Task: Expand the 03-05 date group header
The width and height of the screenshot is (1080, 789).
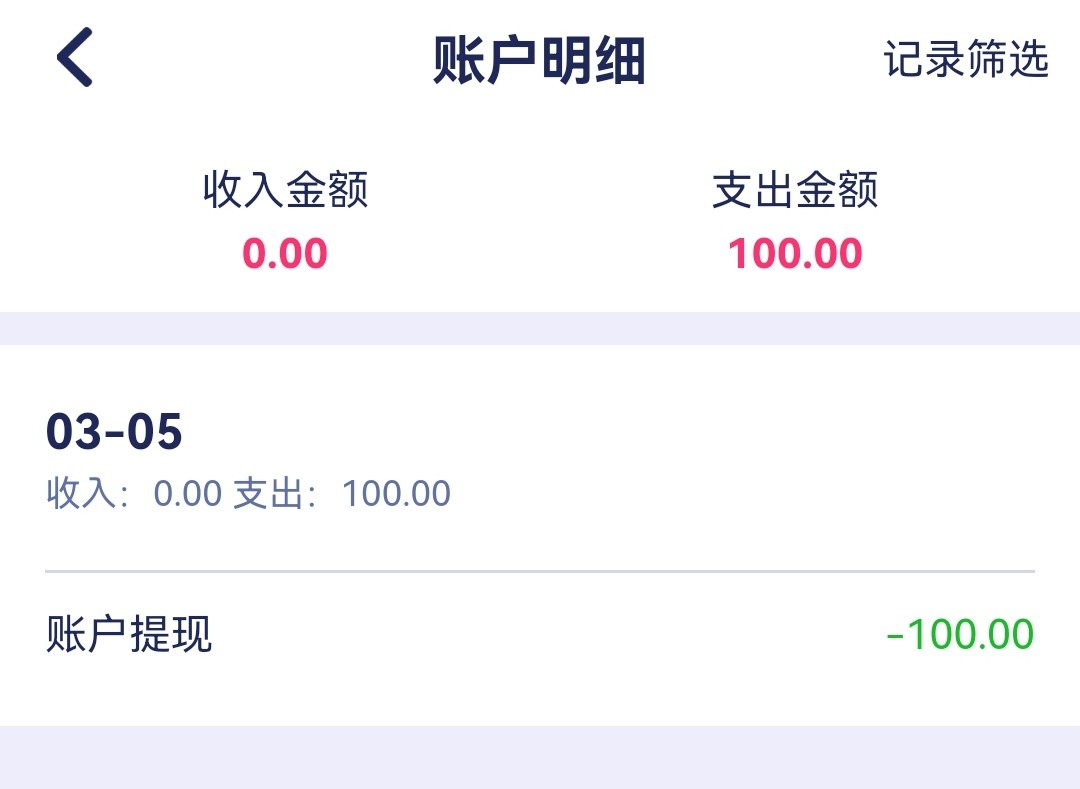Action: click(115, 432)
